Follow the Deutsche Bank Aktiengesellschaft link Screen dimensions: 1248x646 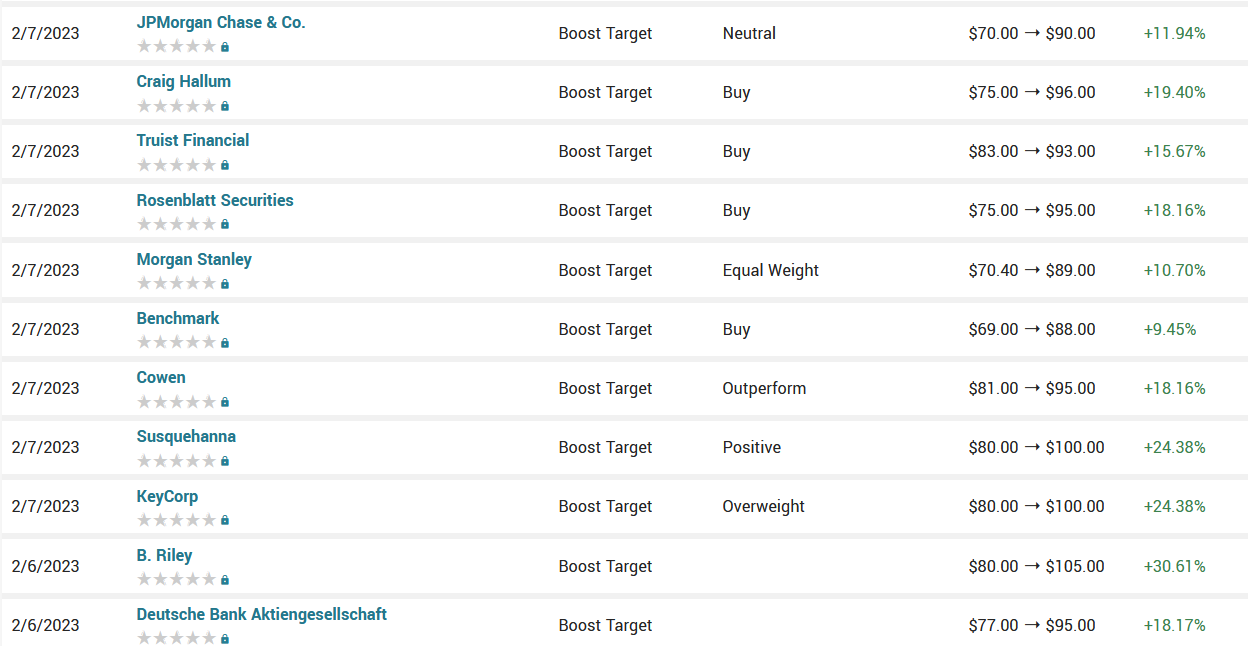pos(262,614)
